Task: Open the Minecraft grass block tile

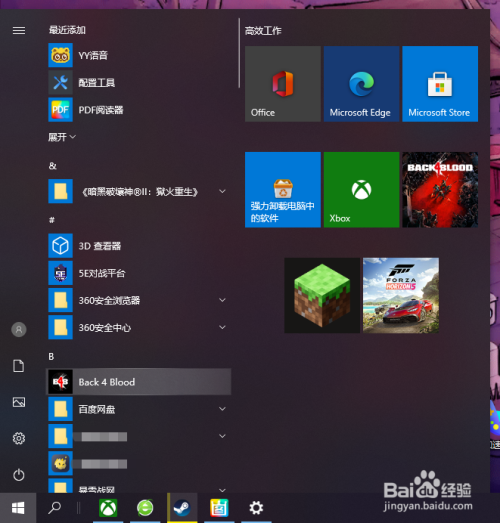Action: [322, 295]
